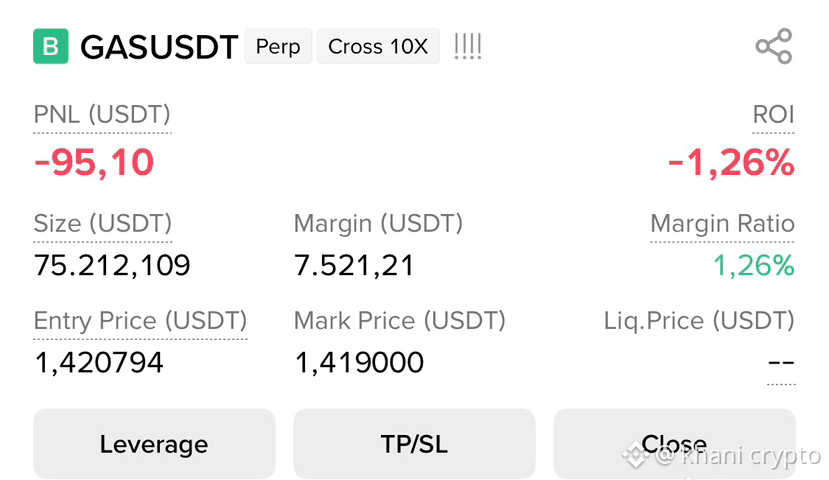Tap the Perp tag
The image size is (829, 480).
click(278, 47)
